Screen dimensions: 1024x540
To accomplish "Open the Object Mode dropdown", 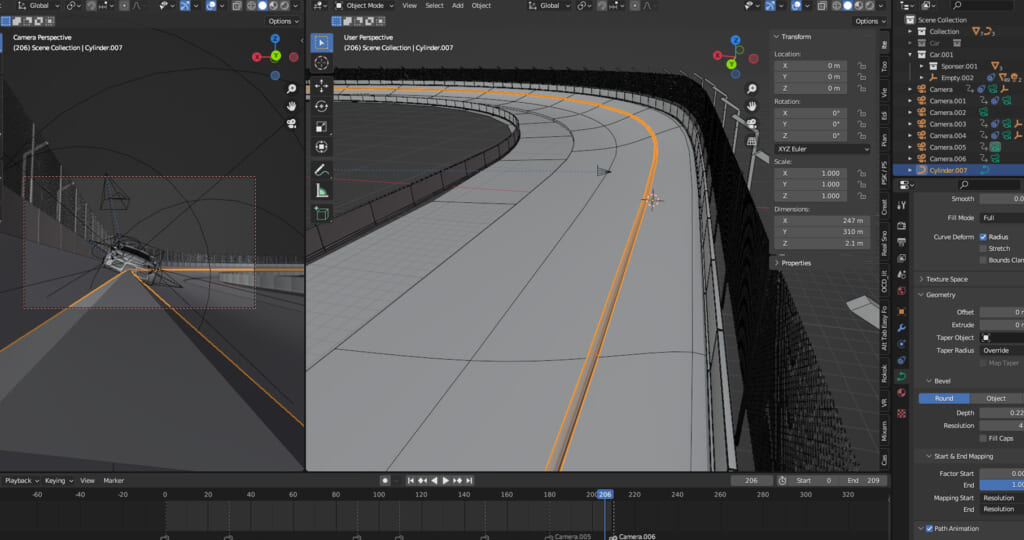I will click(365, 5).
